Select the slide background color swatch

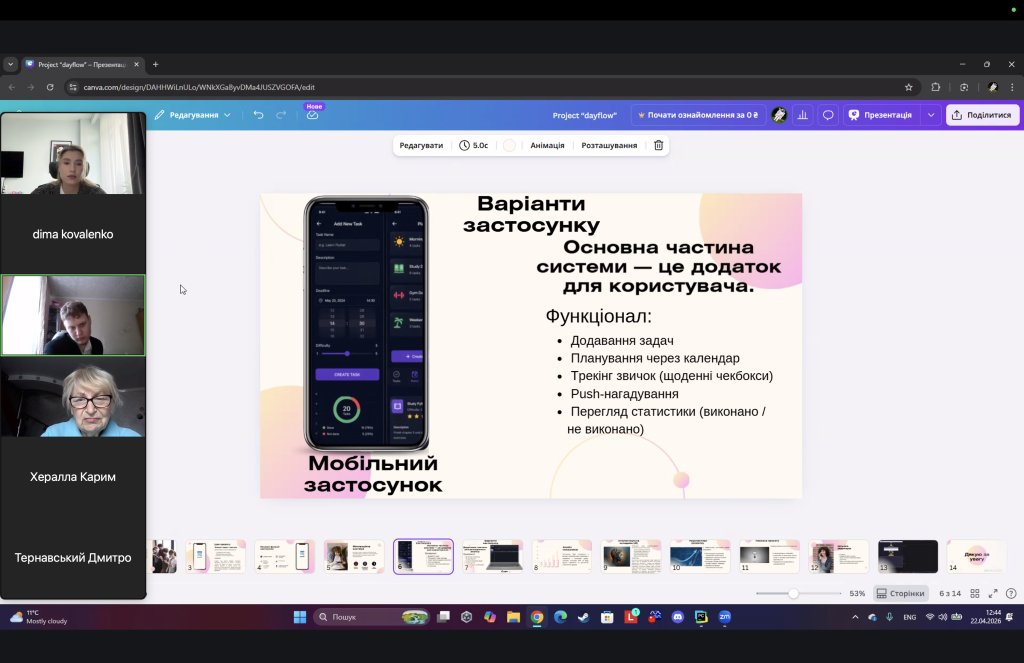point(509,145)
